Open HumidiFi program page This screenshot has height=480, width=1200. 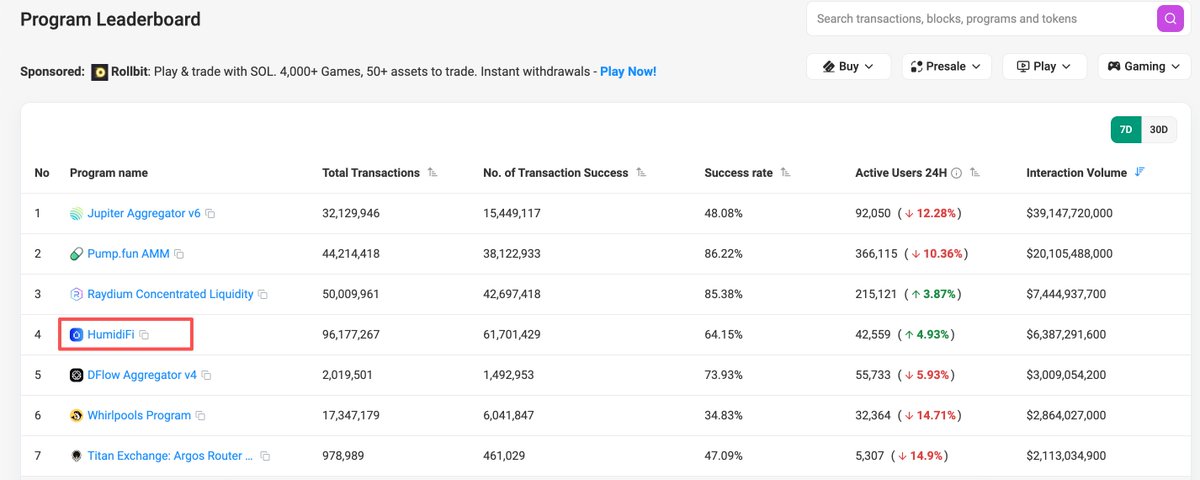[111, 335]
